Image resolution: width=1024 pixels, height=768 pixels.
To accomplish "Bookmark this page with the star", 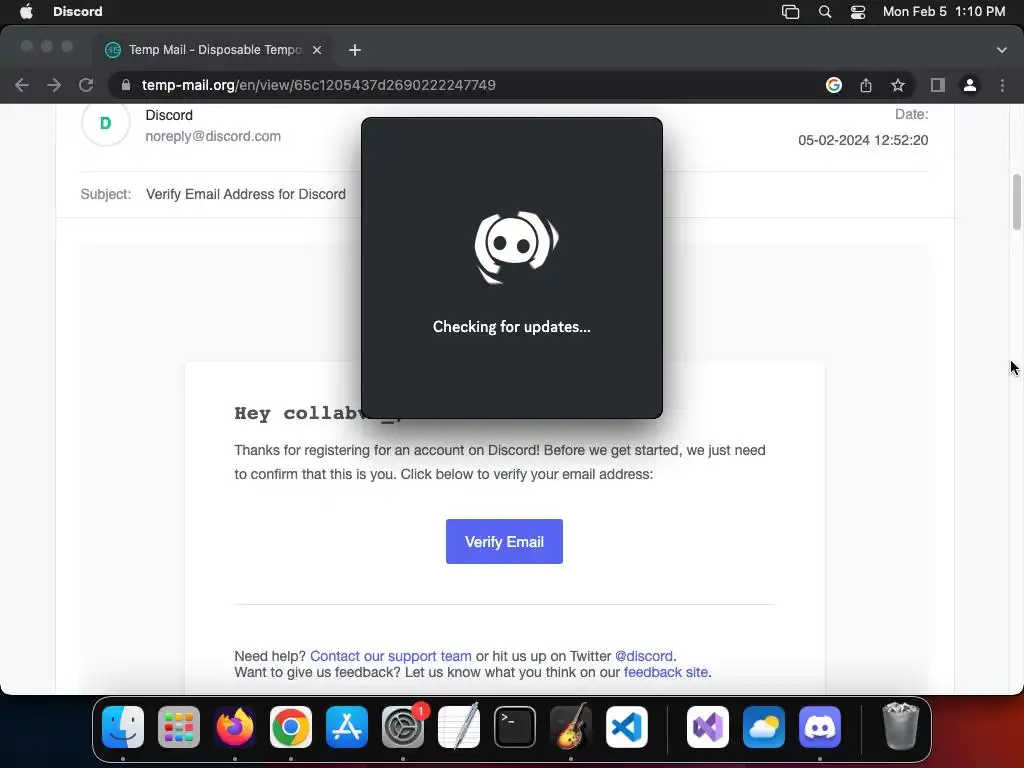I will tap(898, 85).
